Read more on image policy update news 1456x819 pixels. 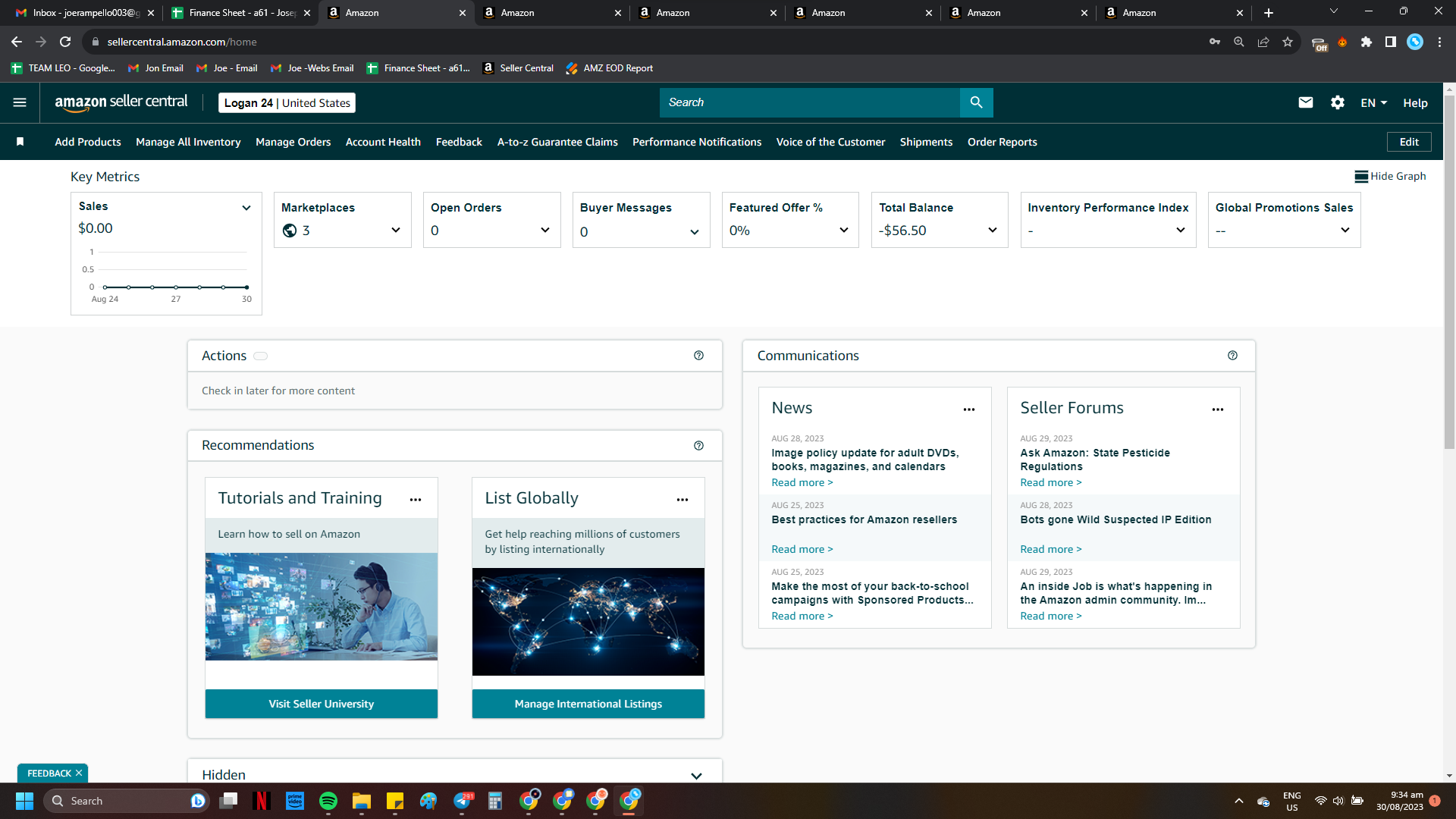click(x=802, y=483)
